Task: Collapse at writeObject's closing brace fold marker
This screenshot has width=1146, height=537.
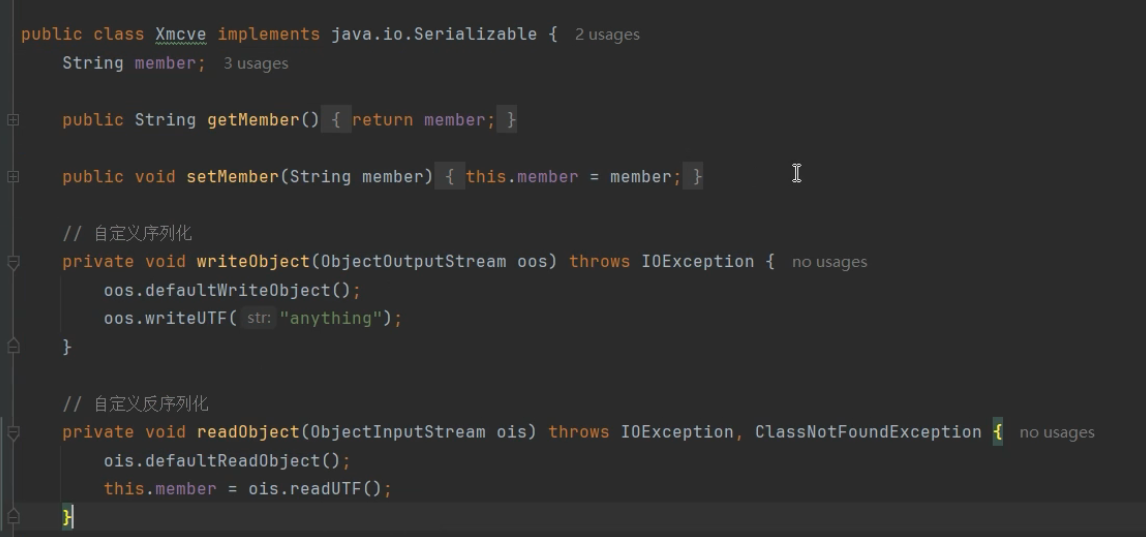Action: click(x=13, y=346)
